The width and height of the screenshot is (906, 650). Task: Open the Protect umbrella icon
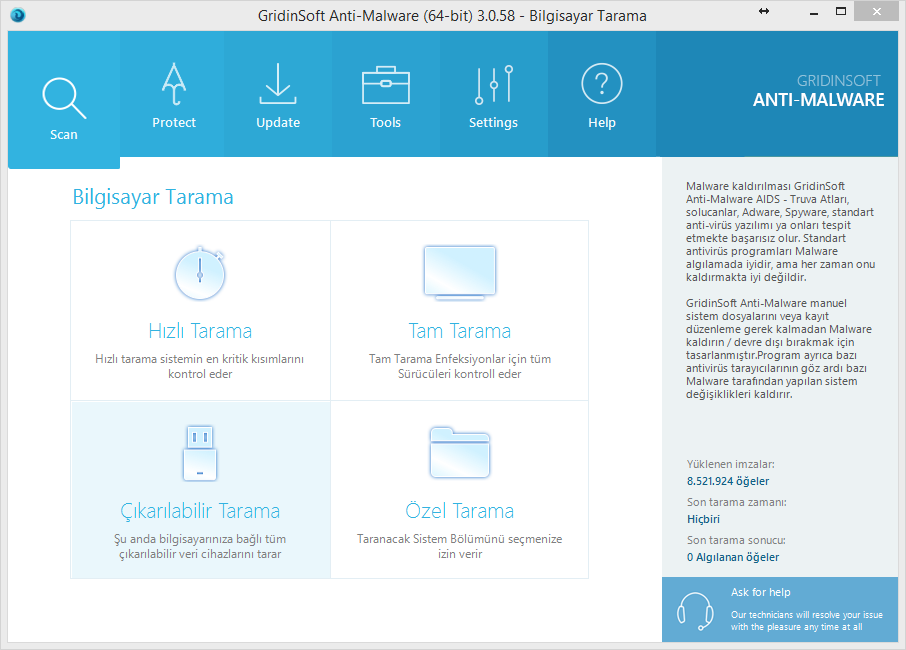click(174, 84)
